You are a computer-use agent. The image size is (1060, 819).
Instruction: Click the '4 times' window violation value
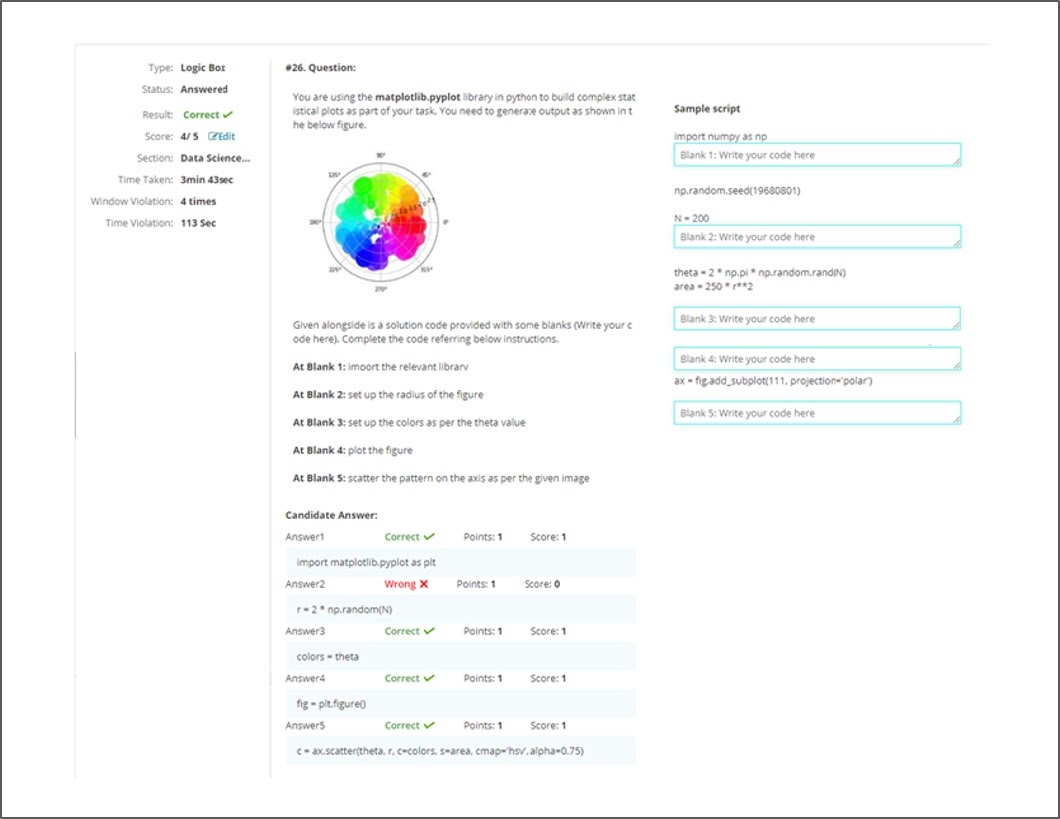(198, 201)
